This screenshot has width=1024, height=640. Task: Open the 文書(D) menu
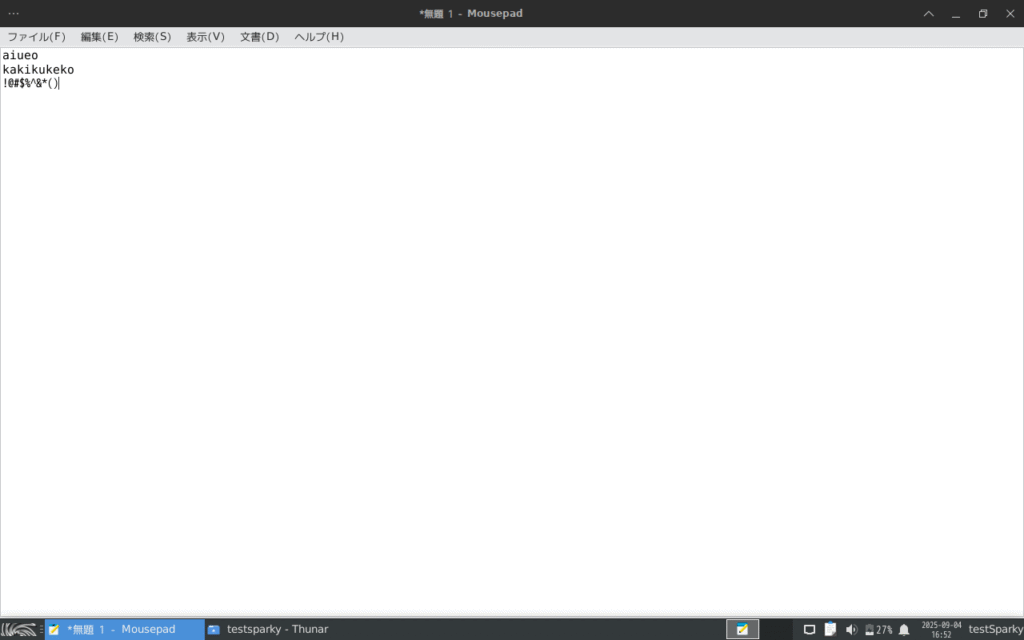[259, 37]
